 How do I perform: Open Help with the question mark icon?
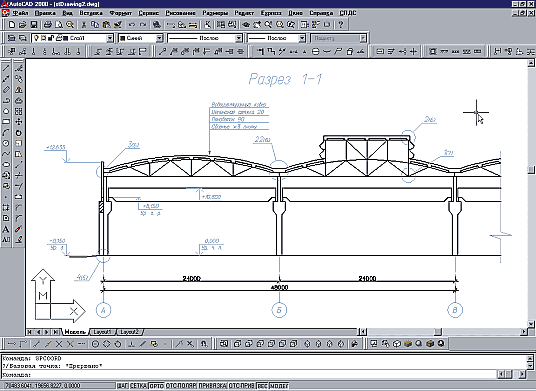point(340,25)
